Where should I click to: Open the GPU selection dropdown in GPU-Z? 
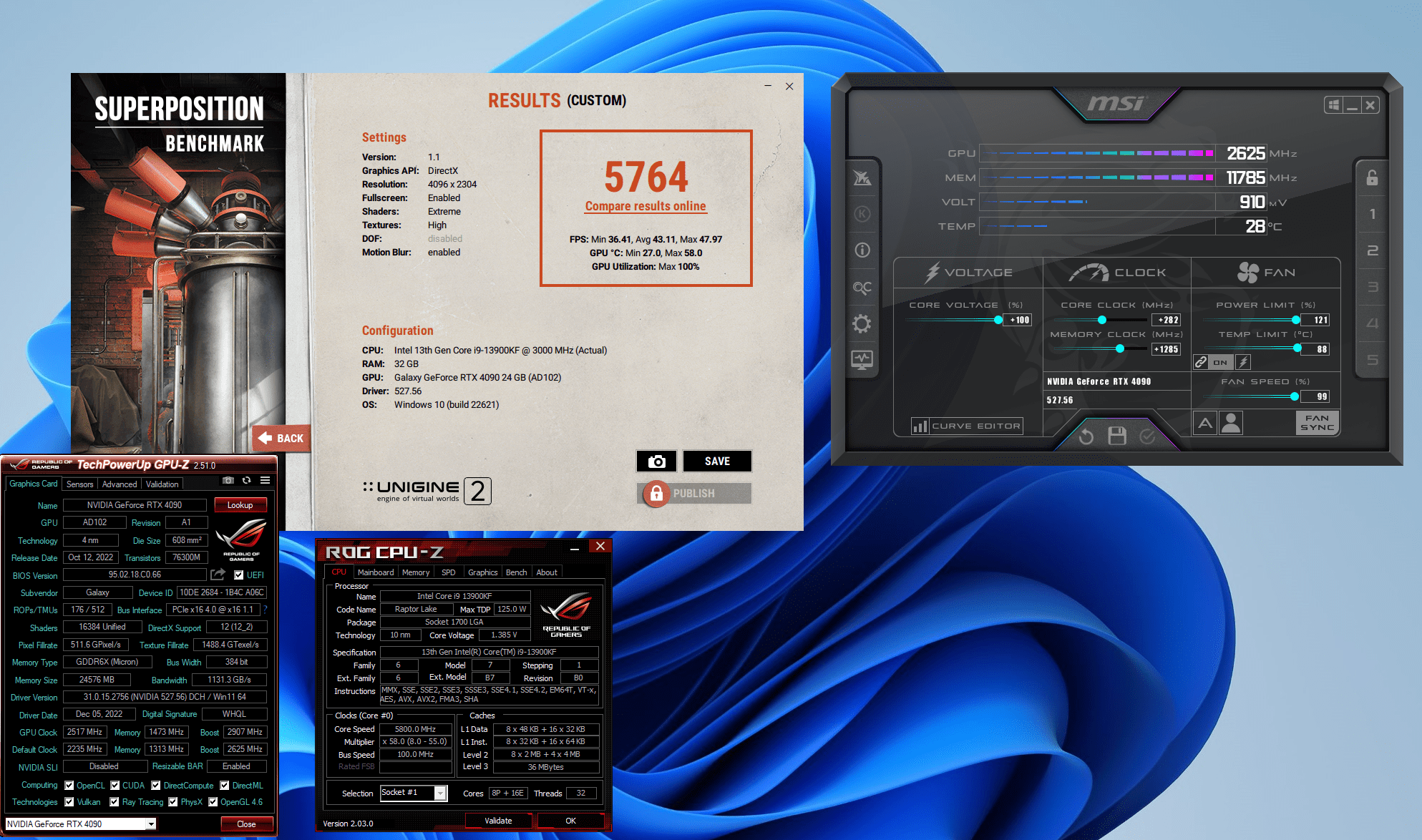[151, 824]
